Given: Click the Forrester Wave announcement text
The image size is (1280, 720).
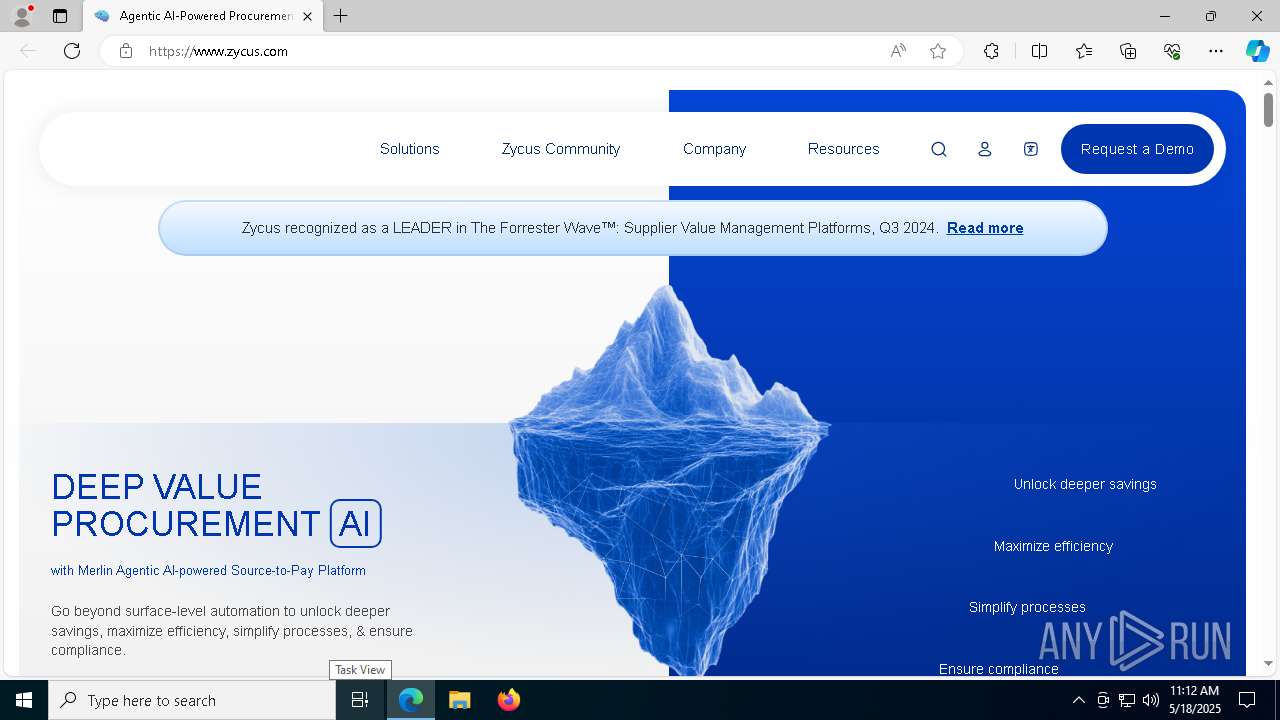Looking at the screenshot, I should [x=590, y=228].
